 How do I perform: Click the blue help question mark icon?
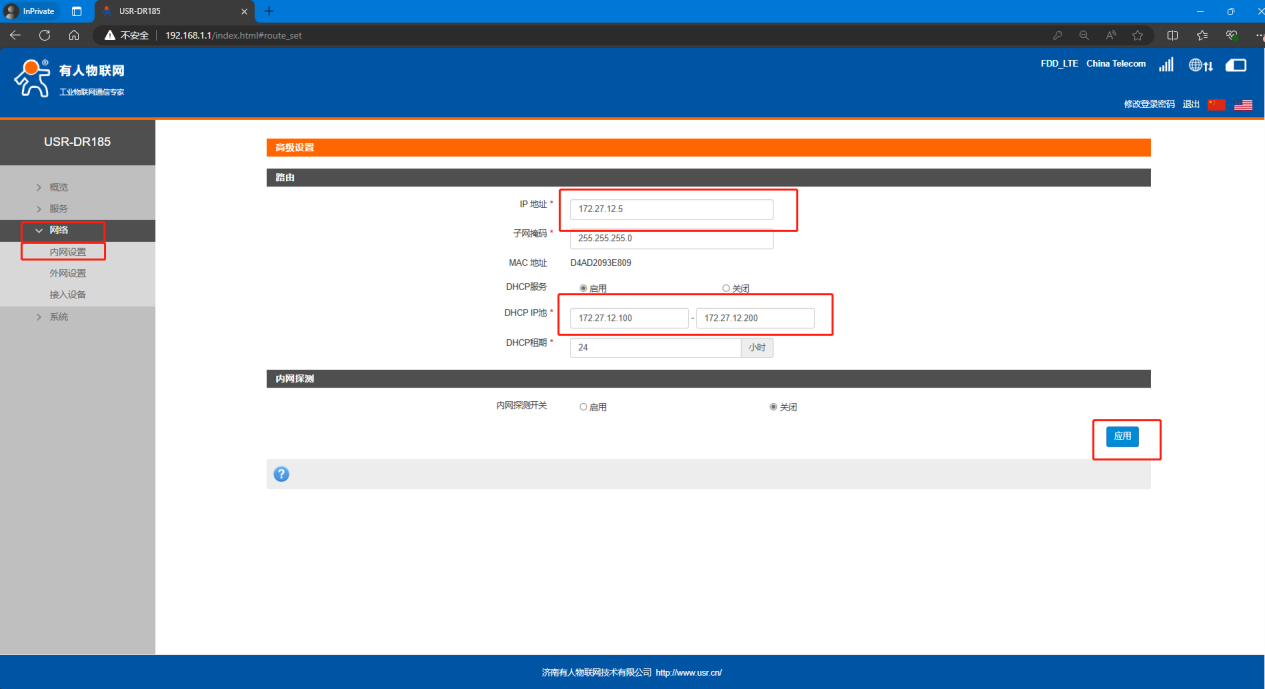click(281, 474)
